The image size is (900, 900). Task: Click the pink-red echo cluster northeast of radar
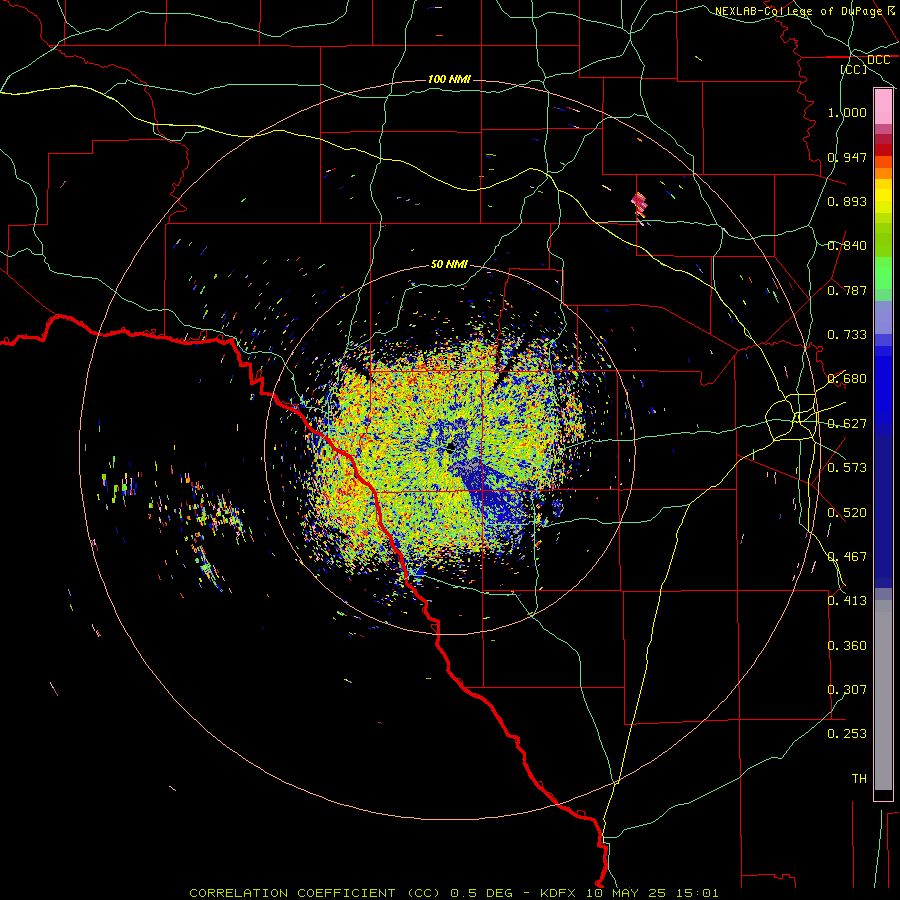coord(639,203)
